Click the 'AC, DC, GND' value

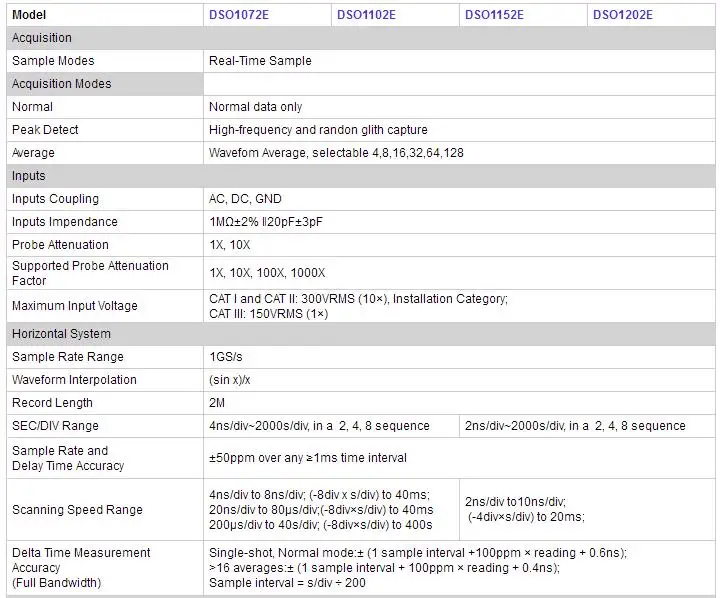click(x=245, y=198)
